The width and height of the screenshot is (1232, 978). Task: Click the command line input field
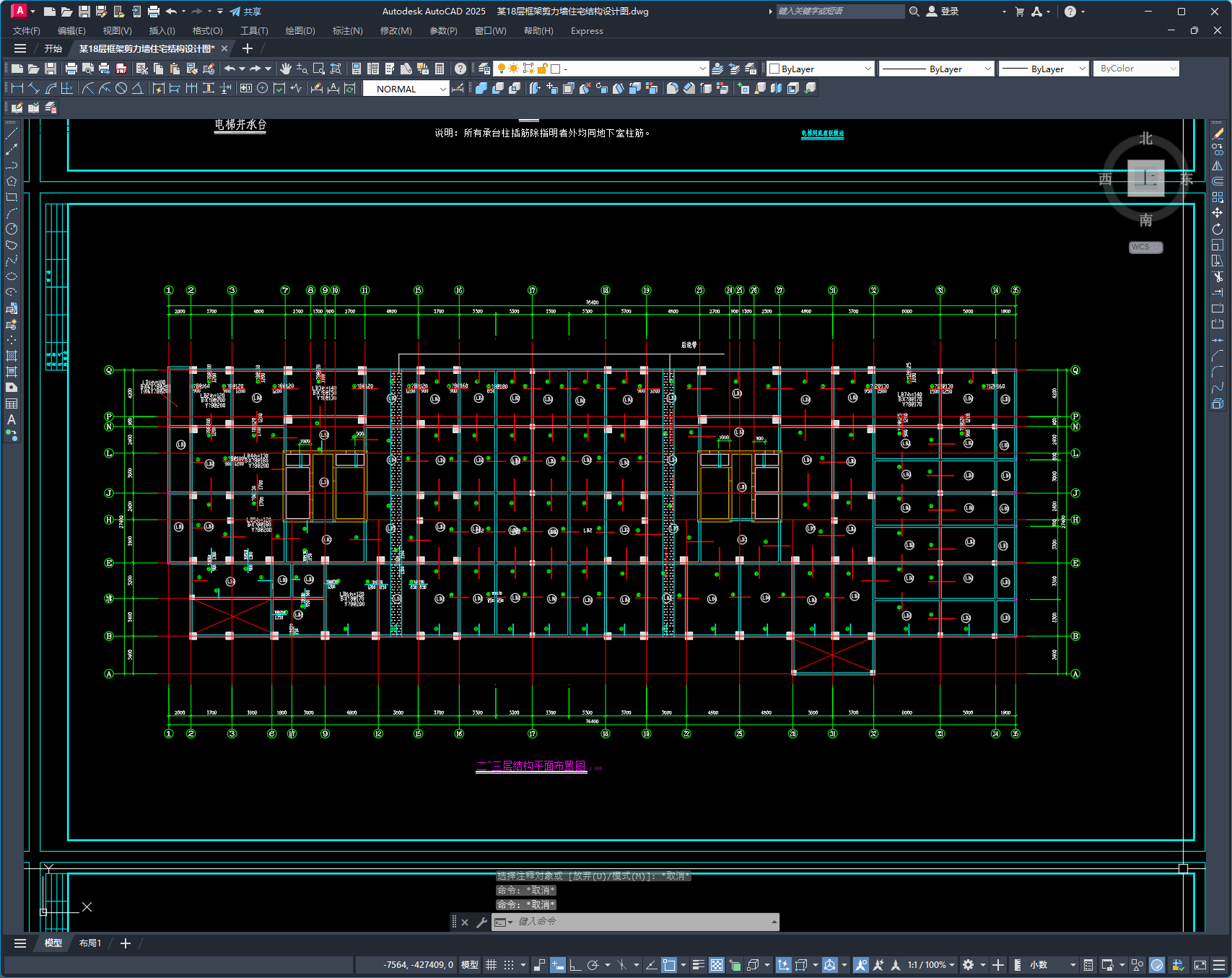click(642, 922)
